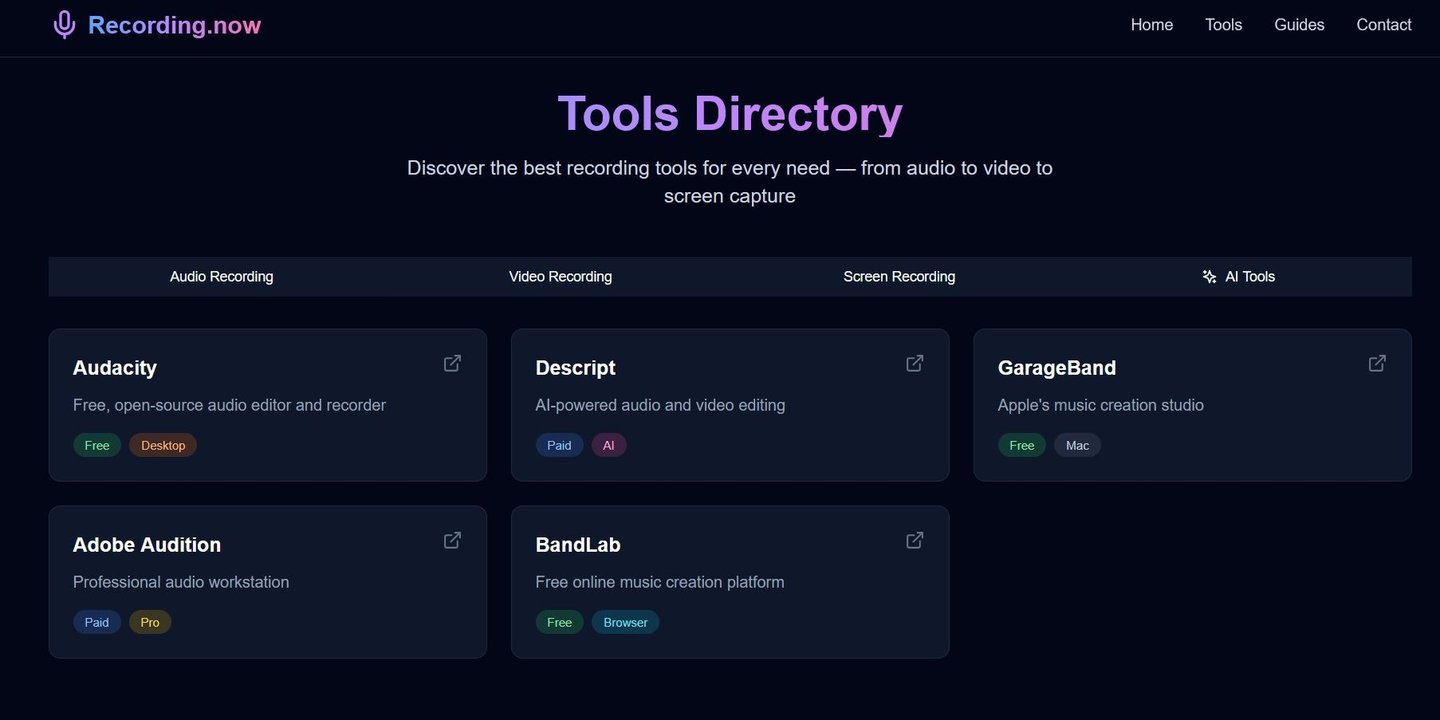The image size is (1440, 720).
Task: Open BandLab external link icon
Action: [x=914, y=540]
